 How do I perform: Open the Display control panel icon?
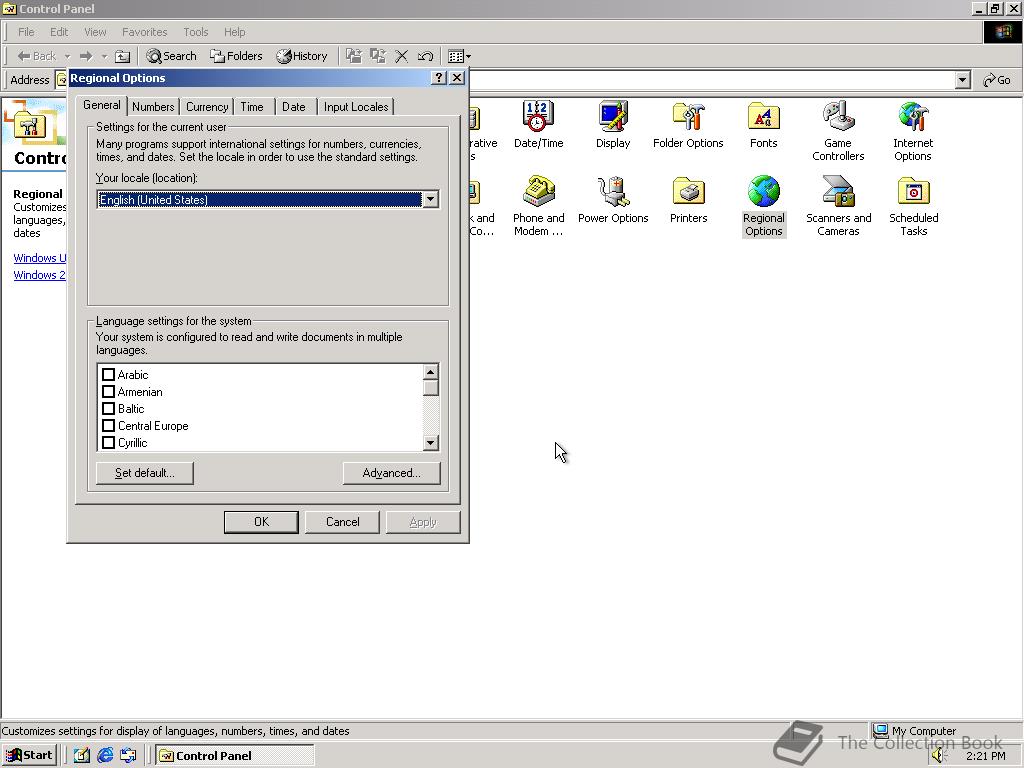(613, 124)
